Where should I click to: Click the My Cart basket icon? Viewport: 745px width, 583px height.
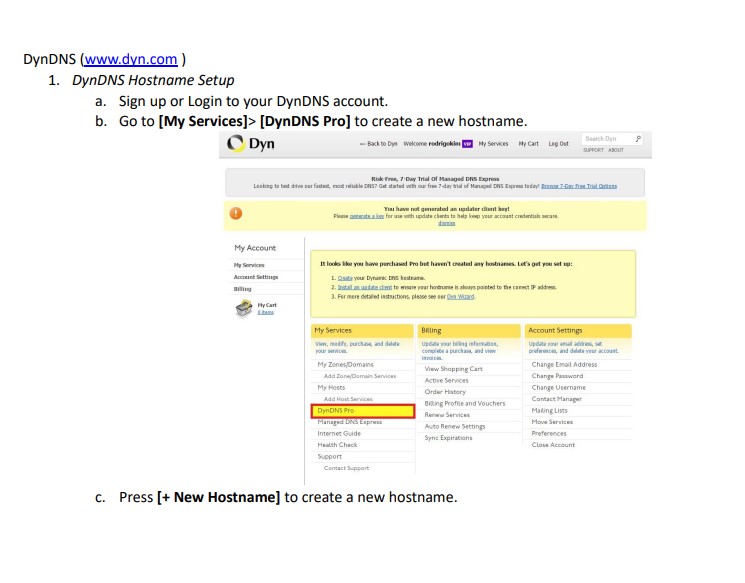[244, 308]
